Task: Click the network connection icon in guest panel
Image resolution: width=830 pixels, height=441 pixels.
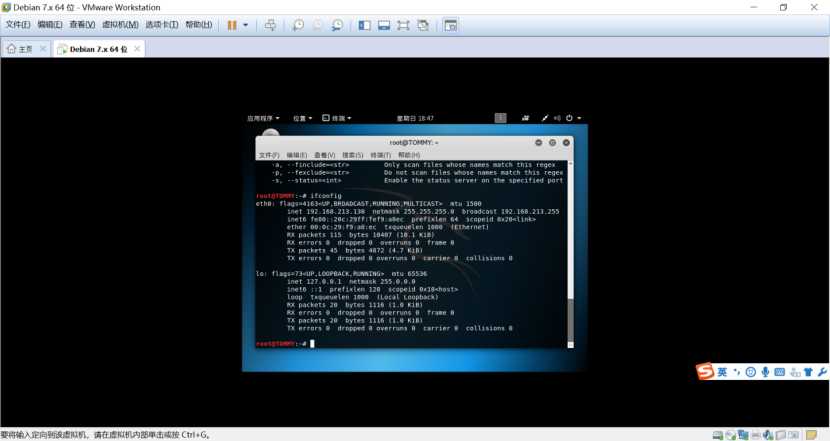Action: [x=525, y=118]
